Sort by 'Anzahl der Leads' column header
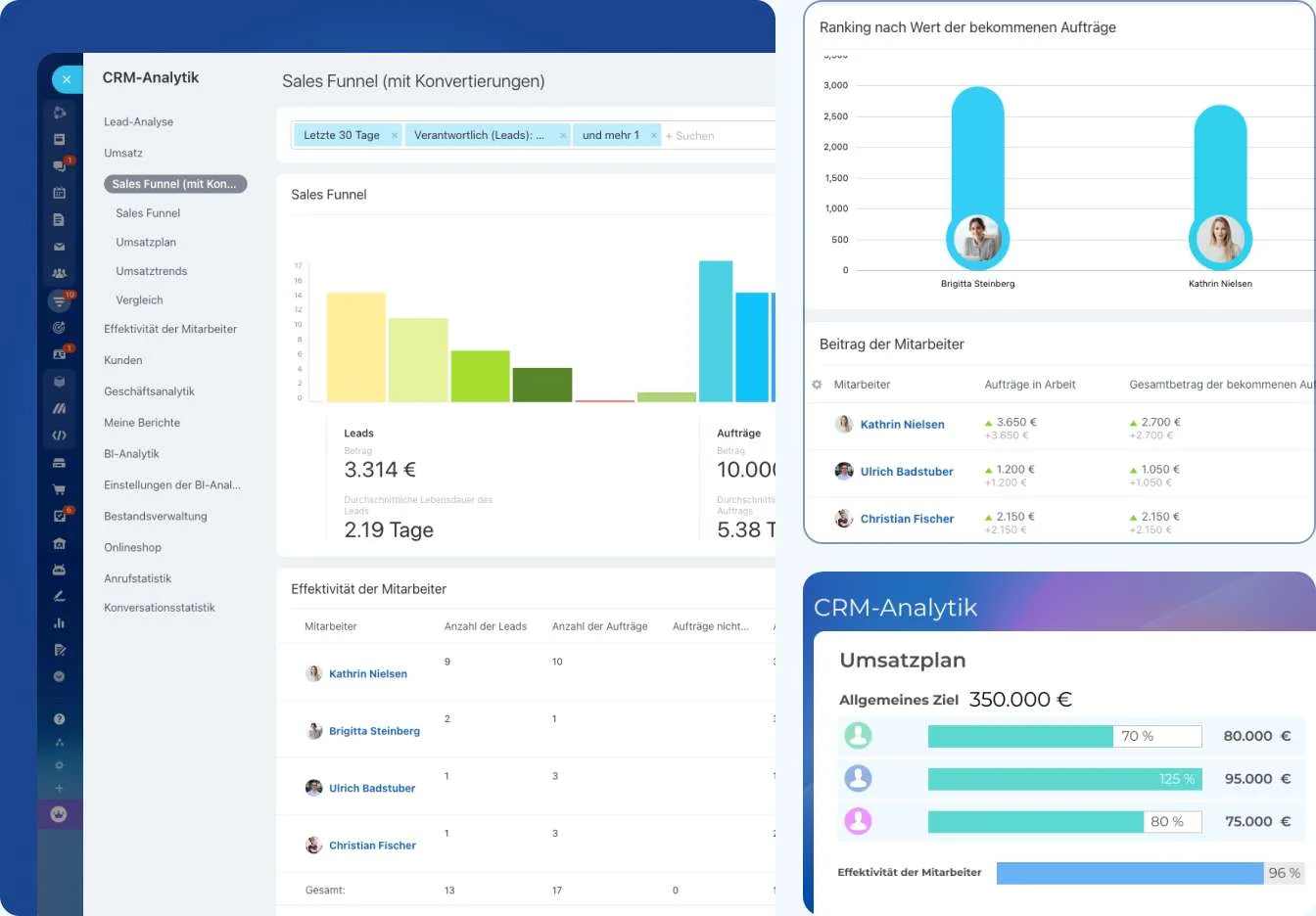This screenshot has width=1316, height=916. [x=486, y=626]
